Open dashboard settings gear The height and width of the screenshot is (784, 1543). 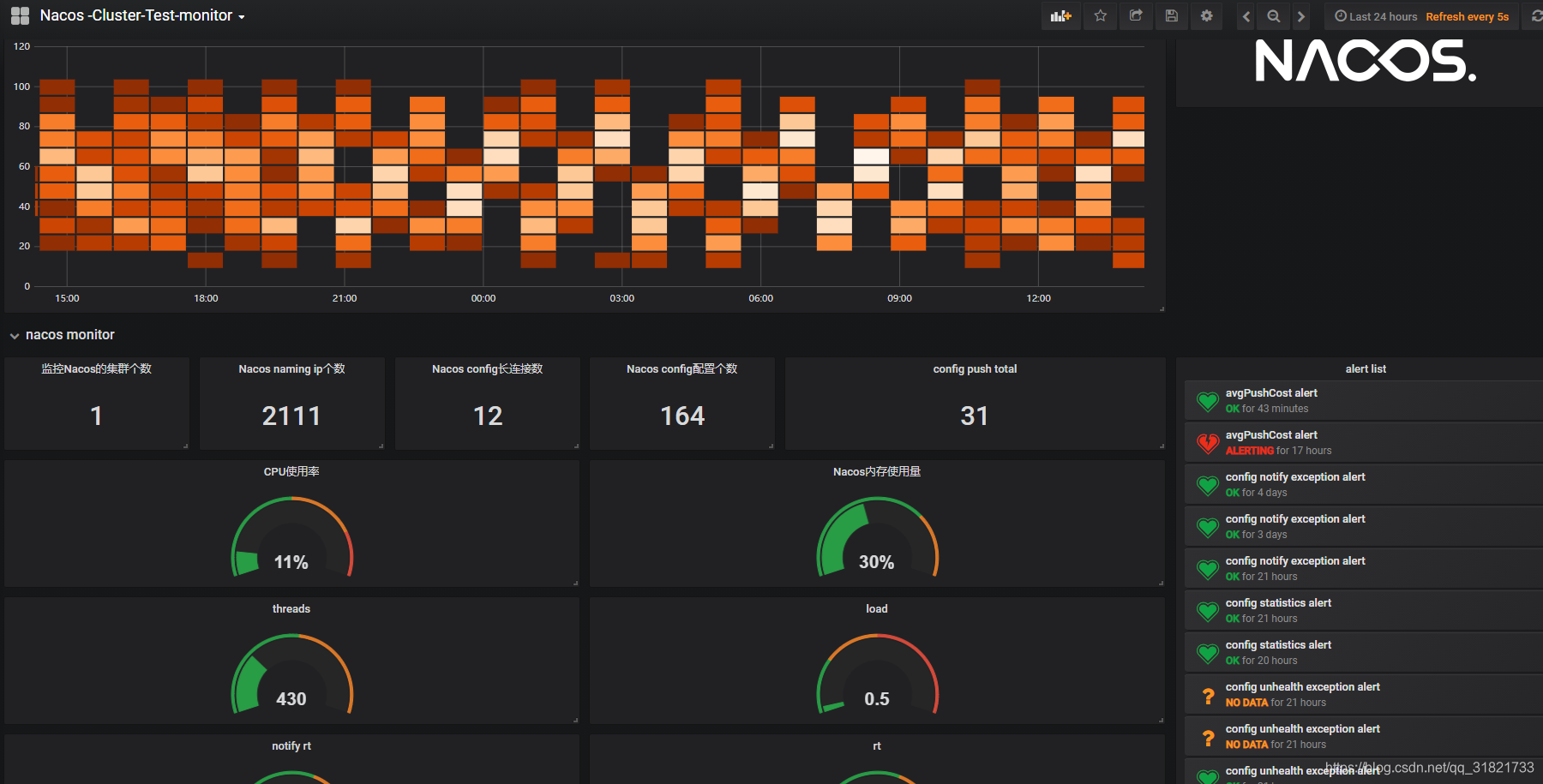[x=1207, y=16]
